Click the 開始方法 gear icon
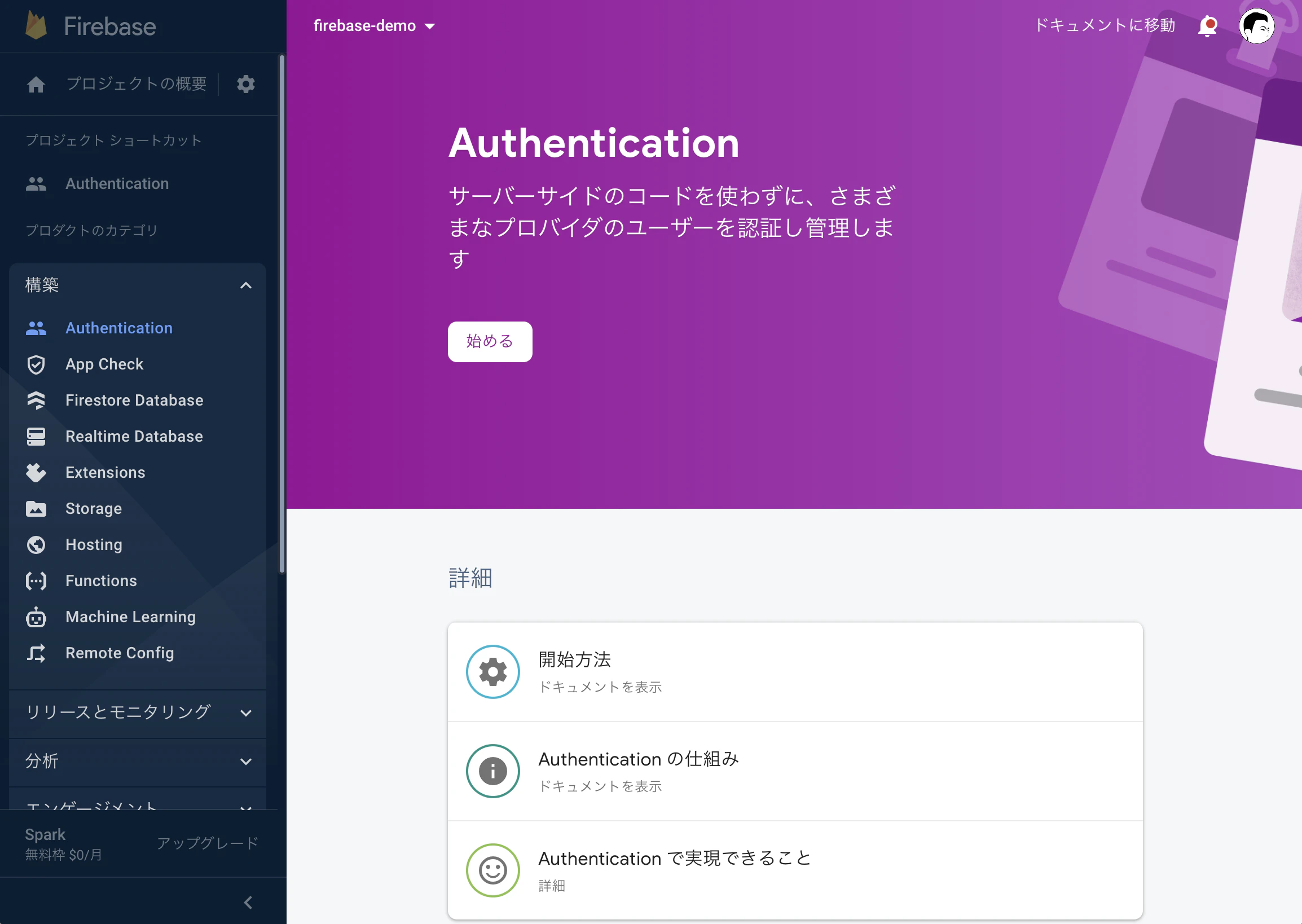Image resolution: width=1302 pixels, height=924 pixels. (x=493, y=672)
